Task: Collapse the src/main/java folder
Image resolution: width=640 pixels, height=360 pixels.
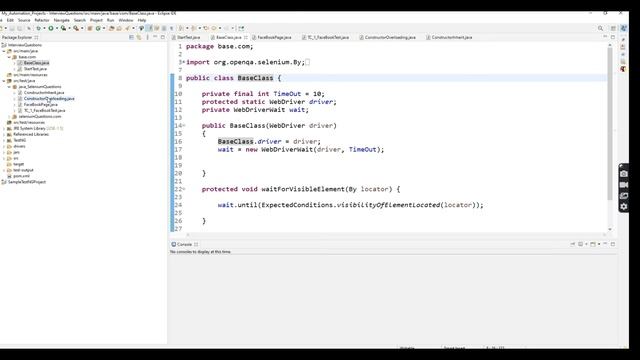Action: coord(4,51)
